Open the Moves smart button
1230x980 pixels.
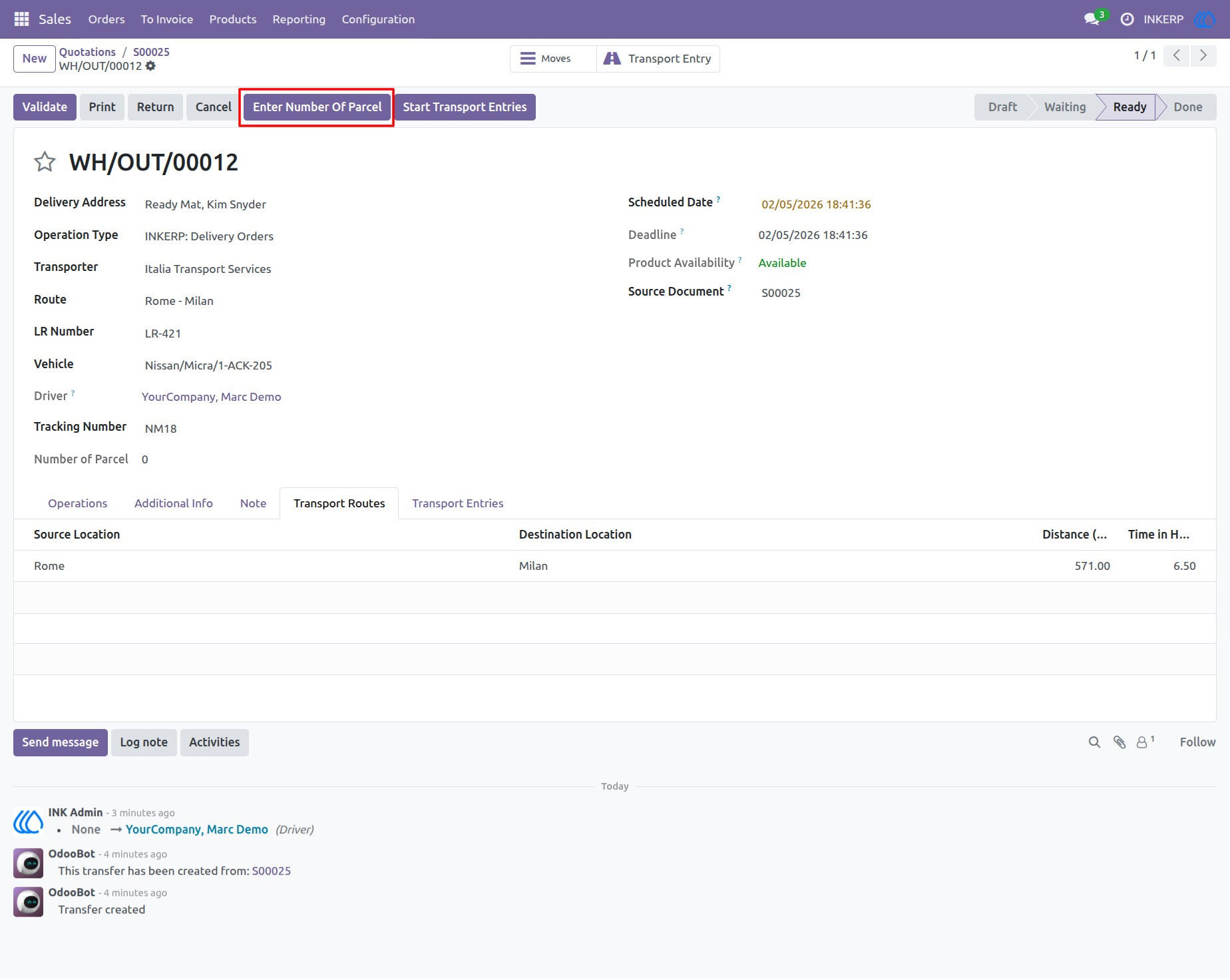[x=553, y=59]
